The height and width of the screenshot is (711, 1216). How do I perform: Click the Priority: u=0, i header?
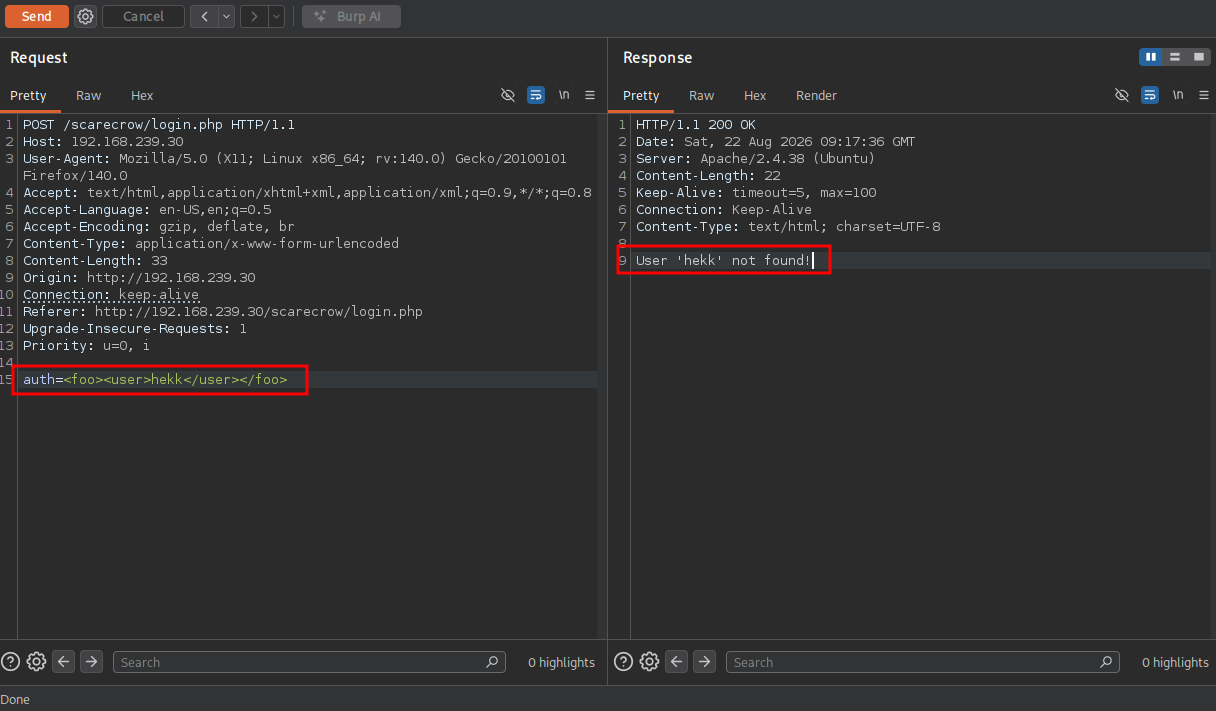(x=86, y=346)
